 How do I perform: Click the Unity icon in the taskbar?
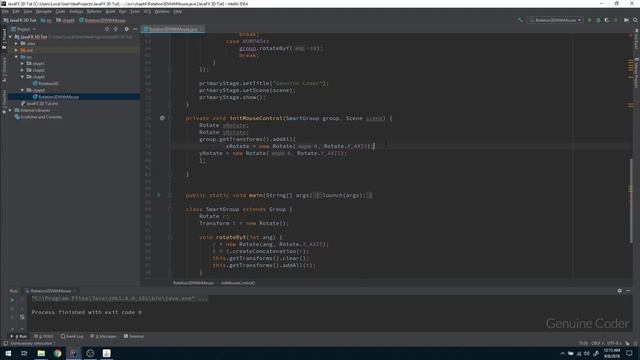click(90, 353)
